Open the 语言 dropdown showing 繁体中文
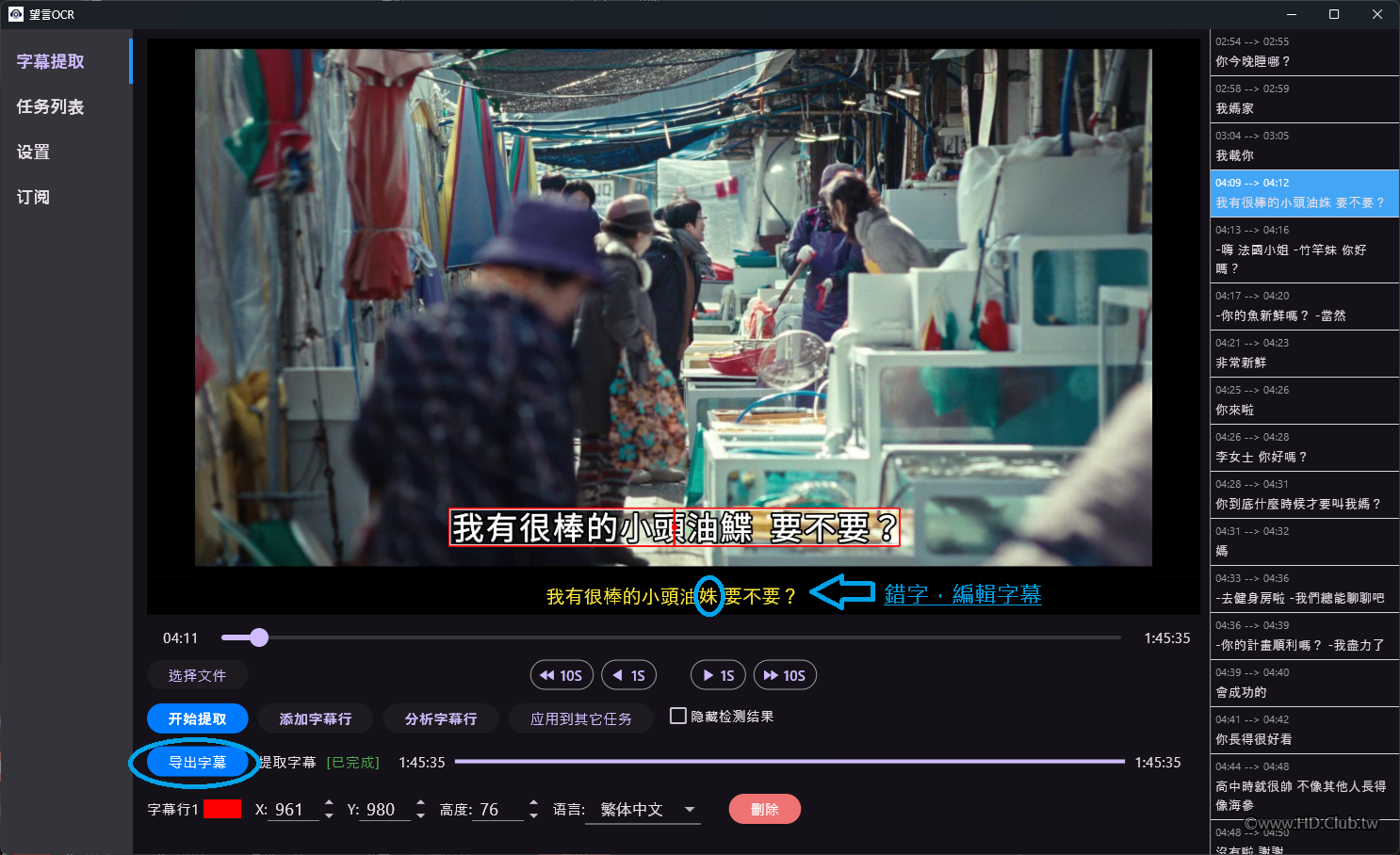 [643, 810]
